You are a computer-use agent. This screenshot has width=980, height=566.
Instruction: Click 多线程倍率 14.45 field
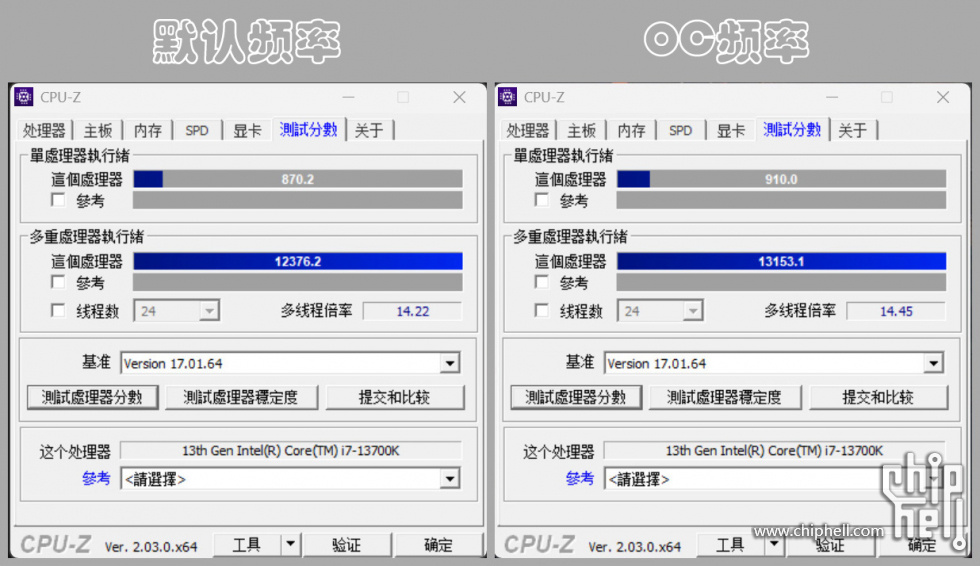point(896,311)
